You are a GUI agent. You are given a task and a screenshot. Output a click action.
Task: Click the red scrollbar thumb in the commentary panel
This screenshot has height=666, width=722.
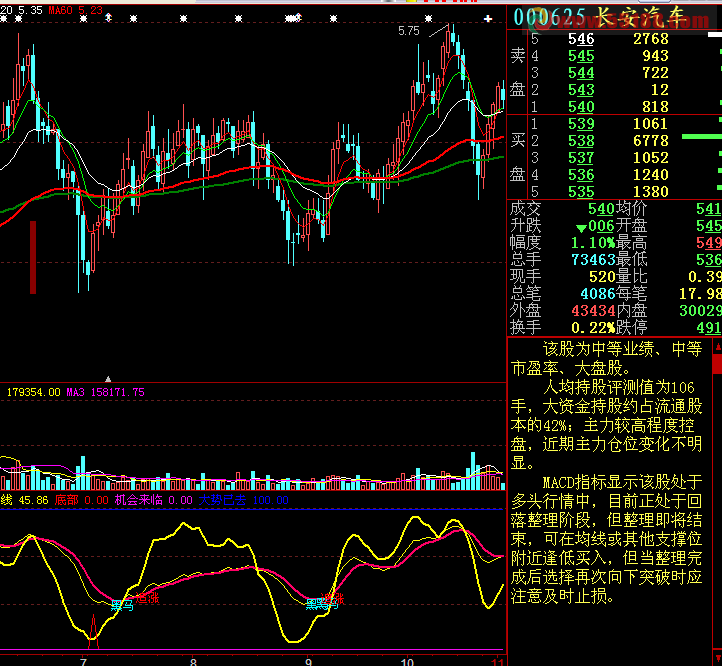(x=717, y=363)
